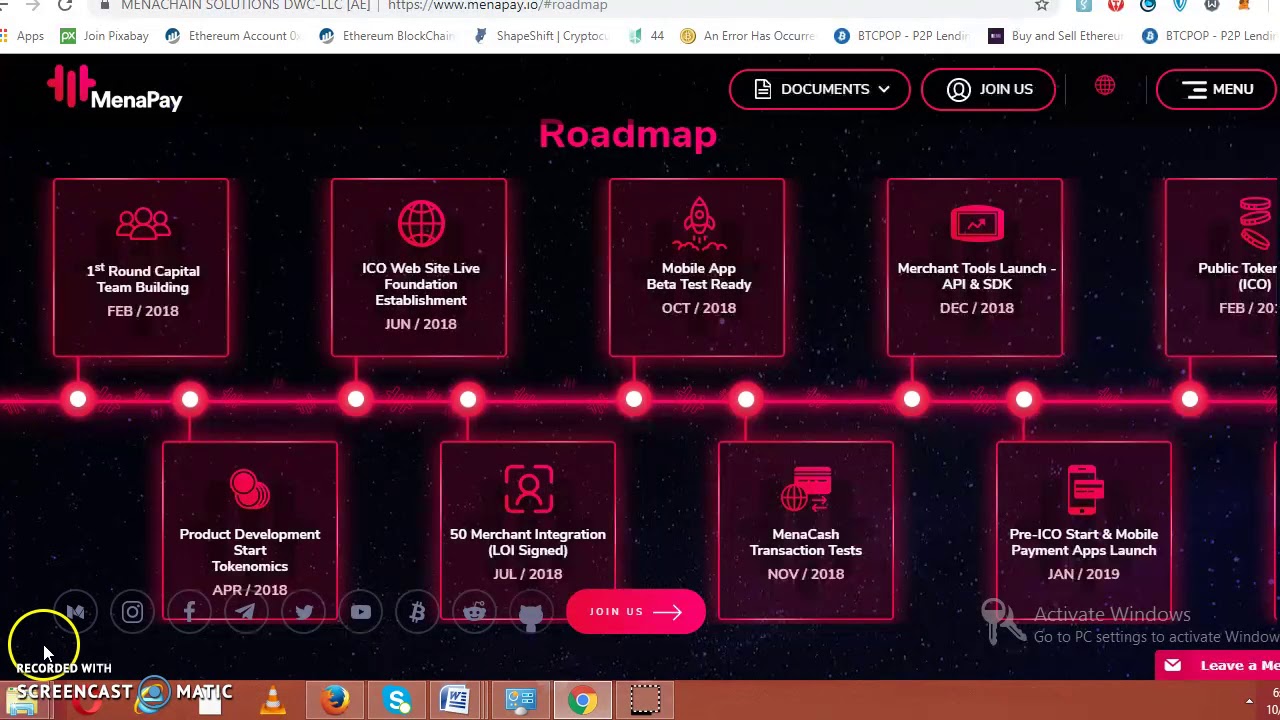Open the Facebook social icon
Screen dimensions: 1280x720
(189, 612)
